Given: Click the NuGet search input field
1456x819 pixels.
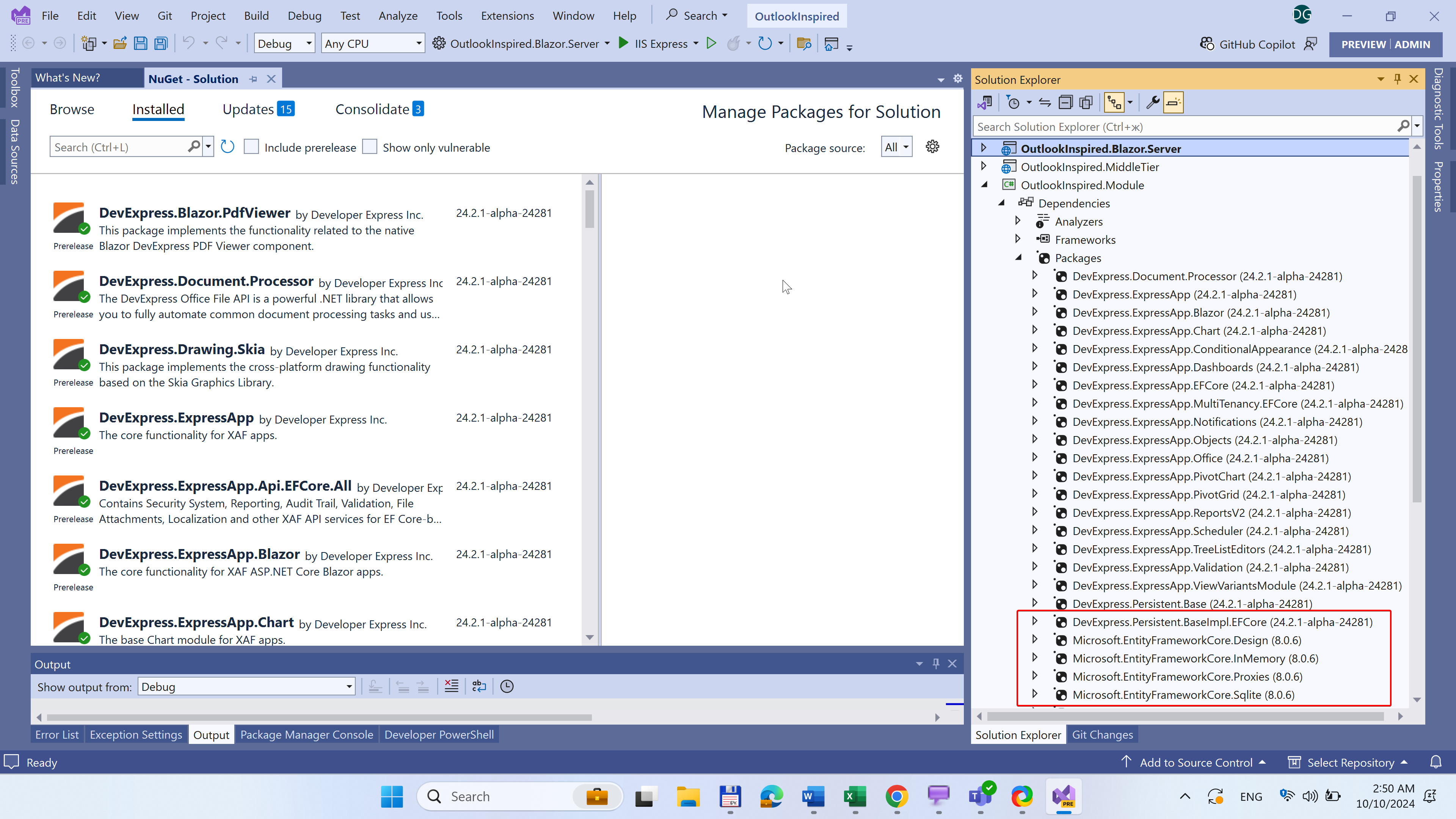Looking at the screenshot, I should pos(120,147).
